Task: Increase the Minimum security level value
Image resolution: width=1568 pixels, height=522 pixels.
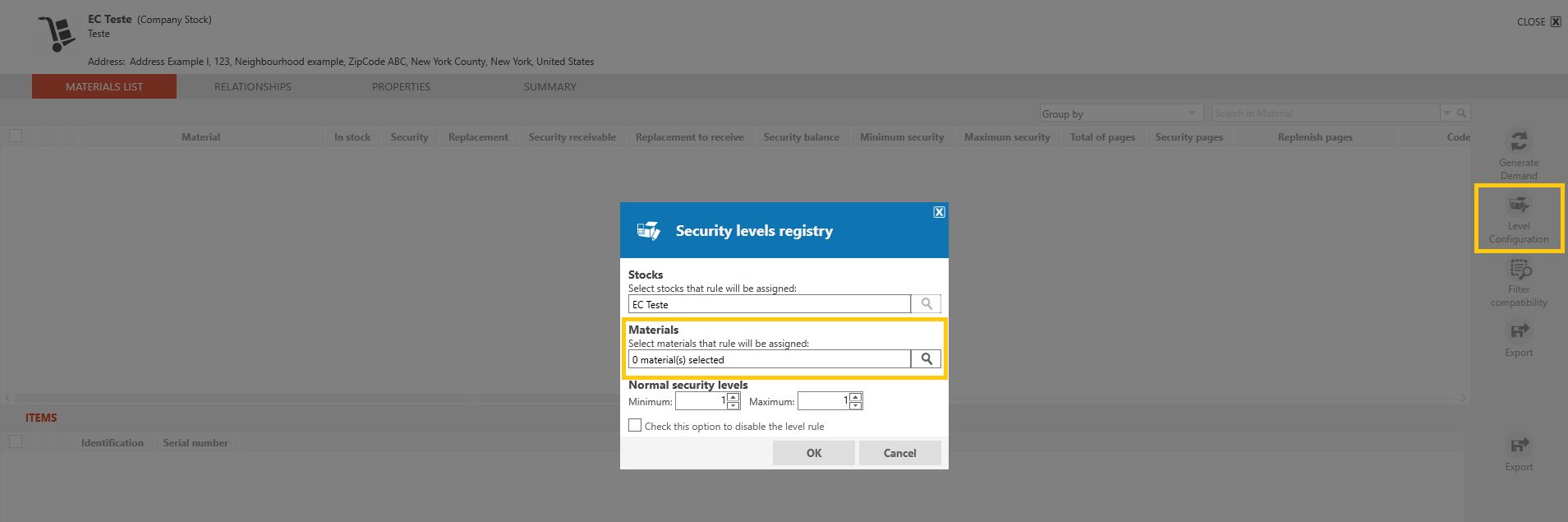Action: 733,397
